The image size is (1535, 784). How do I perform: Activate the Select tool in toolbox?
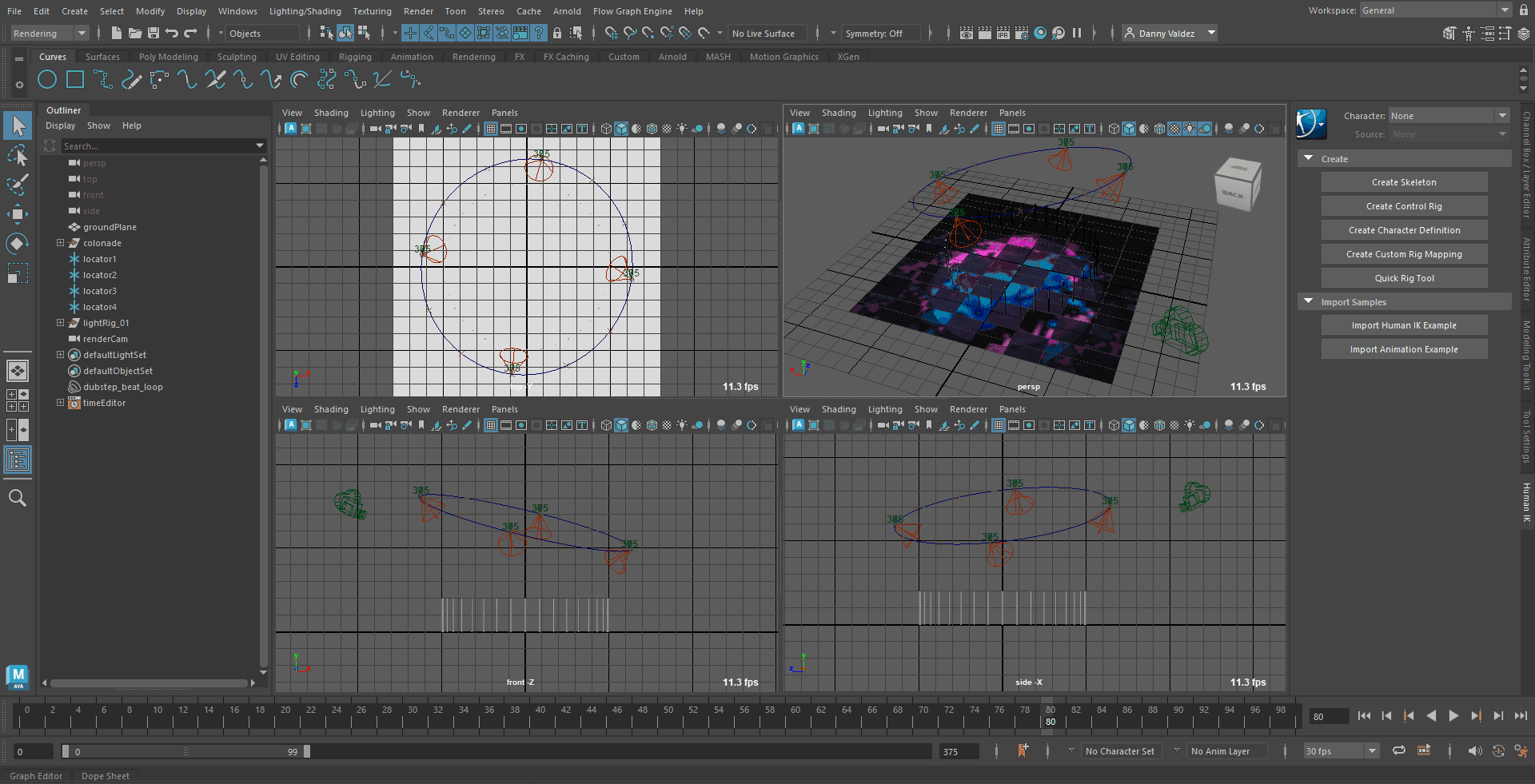click(18, 125)
